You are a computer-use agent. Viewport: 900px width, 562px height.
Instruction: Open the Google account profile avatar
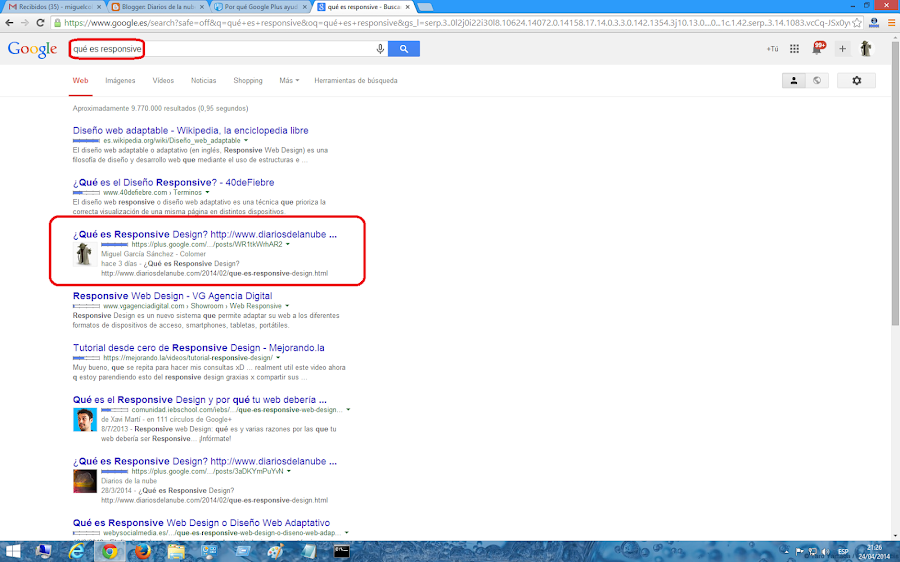pos(866,49)
